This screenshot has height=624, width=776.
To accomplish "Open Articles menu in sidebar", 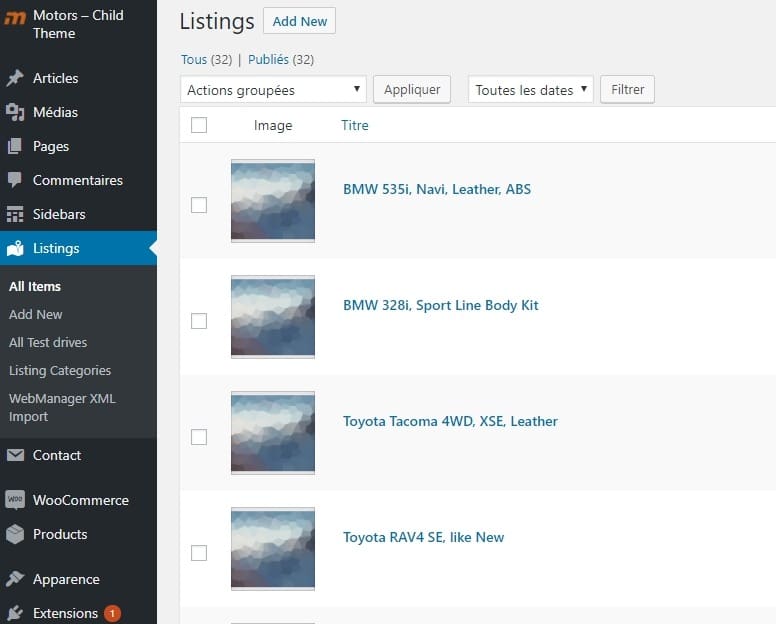I will coord(78,78).
